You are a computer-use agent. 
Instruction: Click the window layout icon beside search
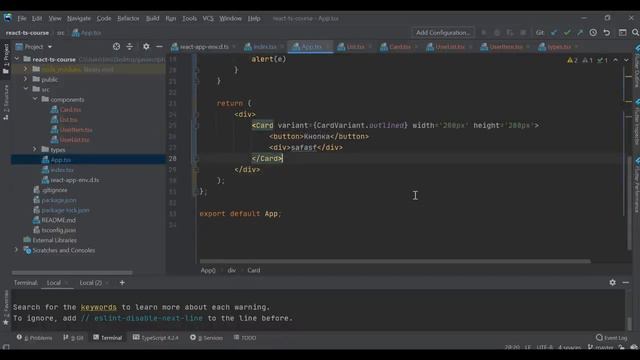coord(622,33)
